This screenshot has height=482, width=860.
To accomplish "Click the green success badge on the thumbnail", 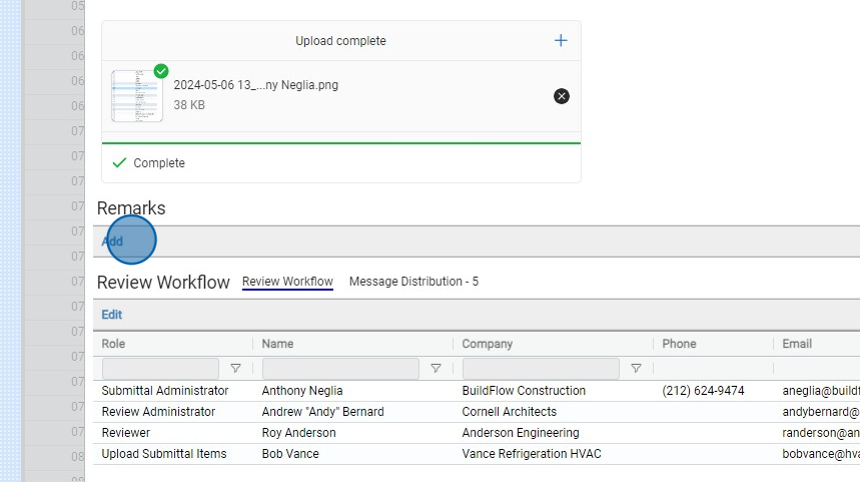I will click(161, 71).
